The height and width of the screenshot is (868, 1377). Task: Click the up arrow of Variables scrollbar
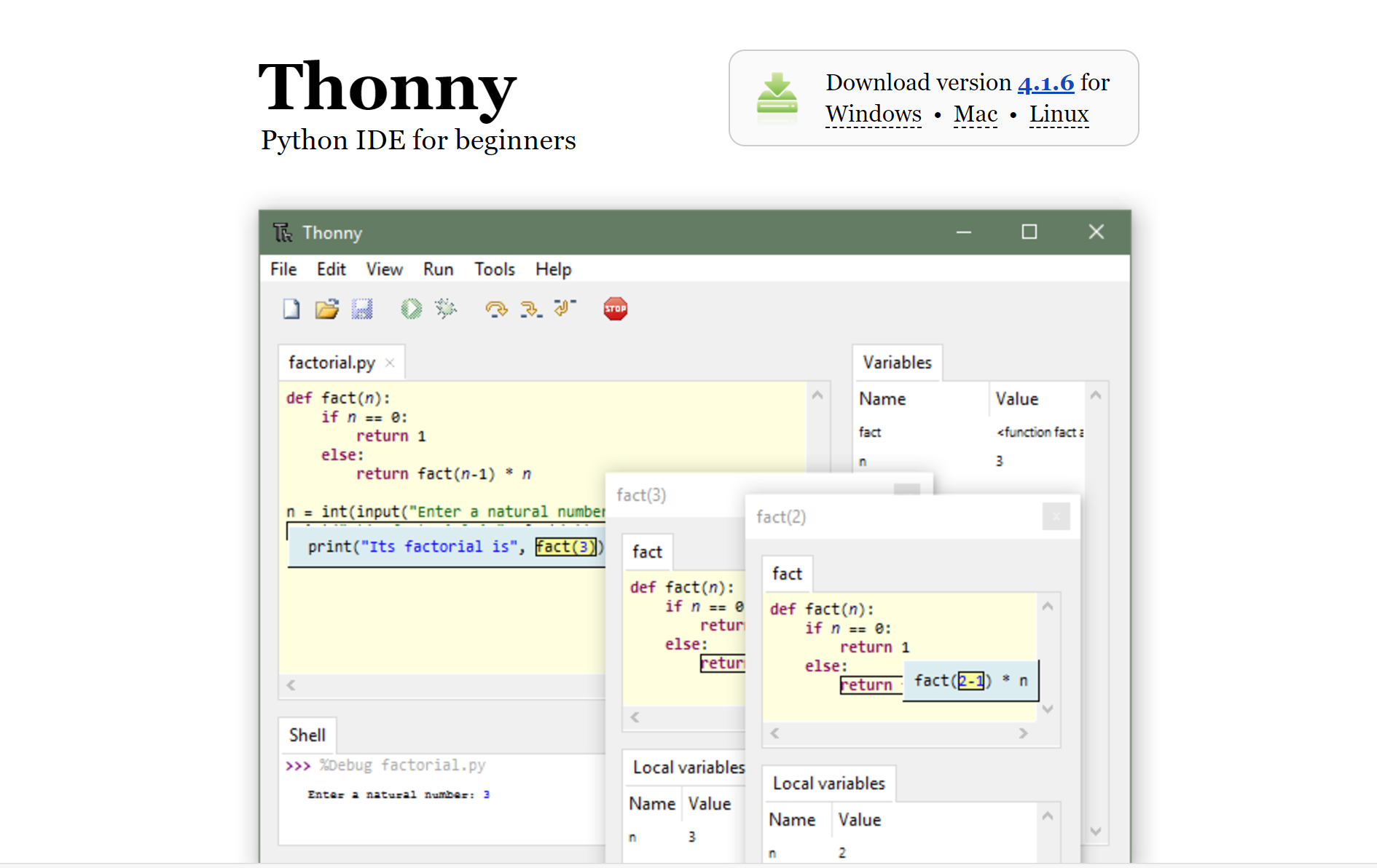(x=1096, y=395)
